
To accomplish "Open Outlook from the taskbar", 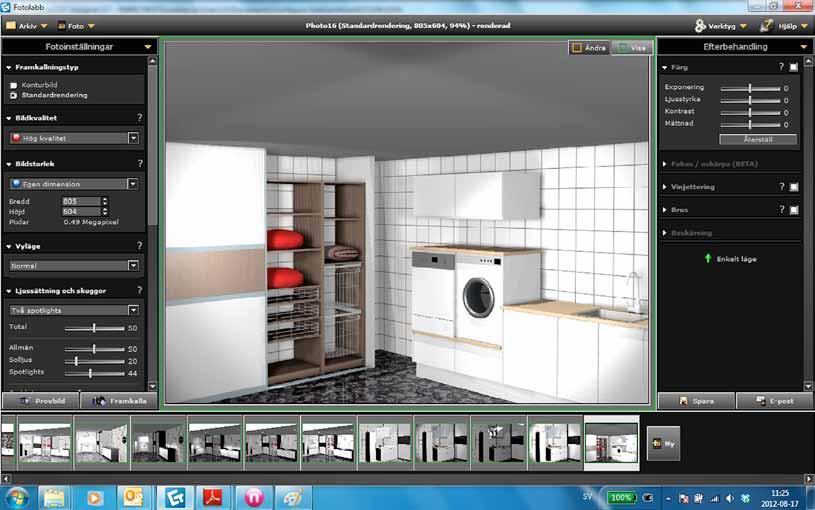I will coord(134,498).
